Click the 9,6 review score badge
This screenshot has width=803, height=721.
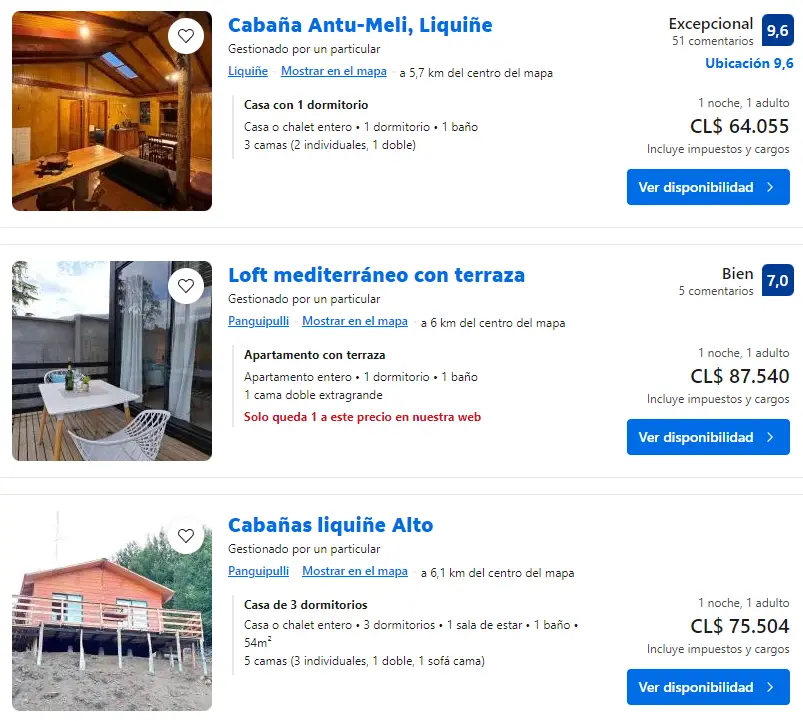coord(777,31)
